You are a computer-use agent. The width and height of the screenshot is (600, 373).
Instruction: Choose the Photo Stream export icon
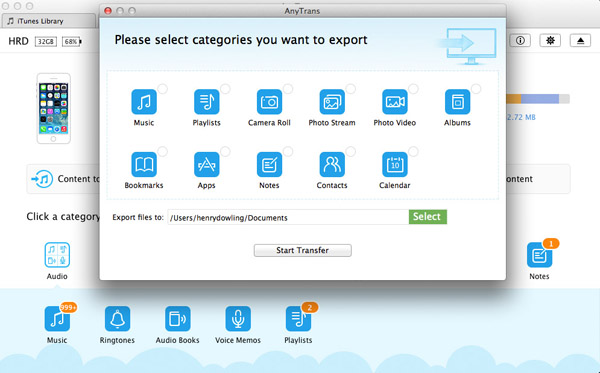(332, 102)
